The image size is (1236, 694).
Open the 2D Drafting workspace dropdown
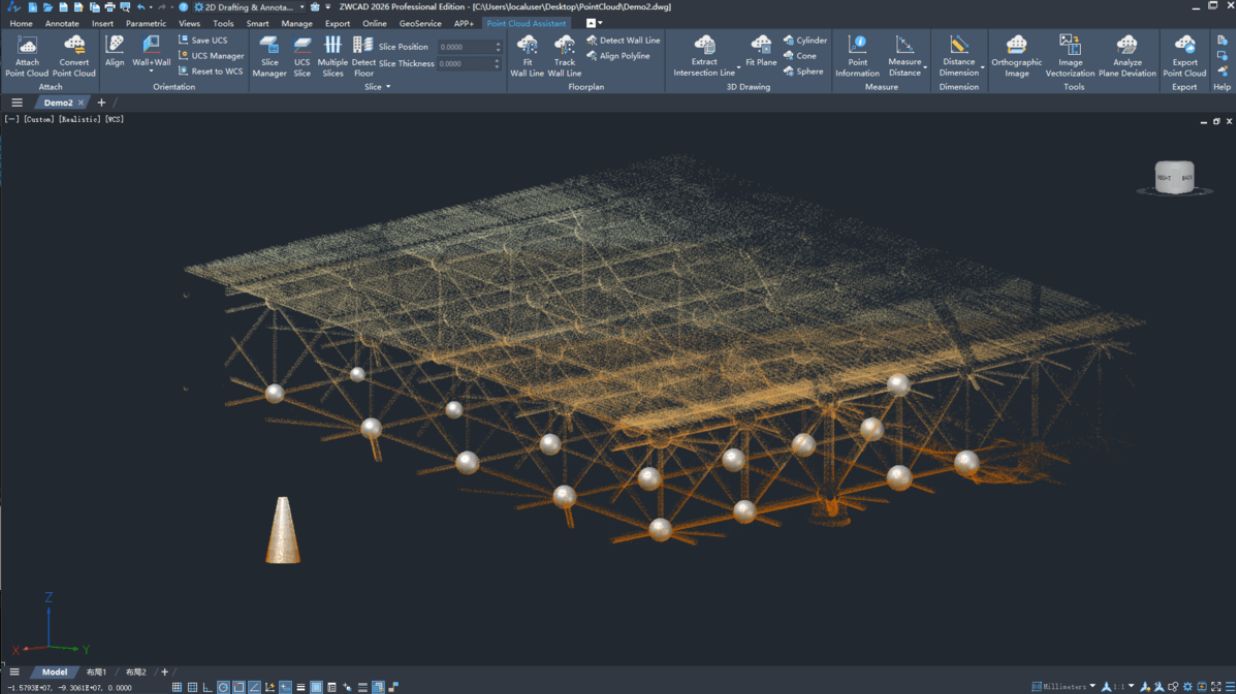302,7
